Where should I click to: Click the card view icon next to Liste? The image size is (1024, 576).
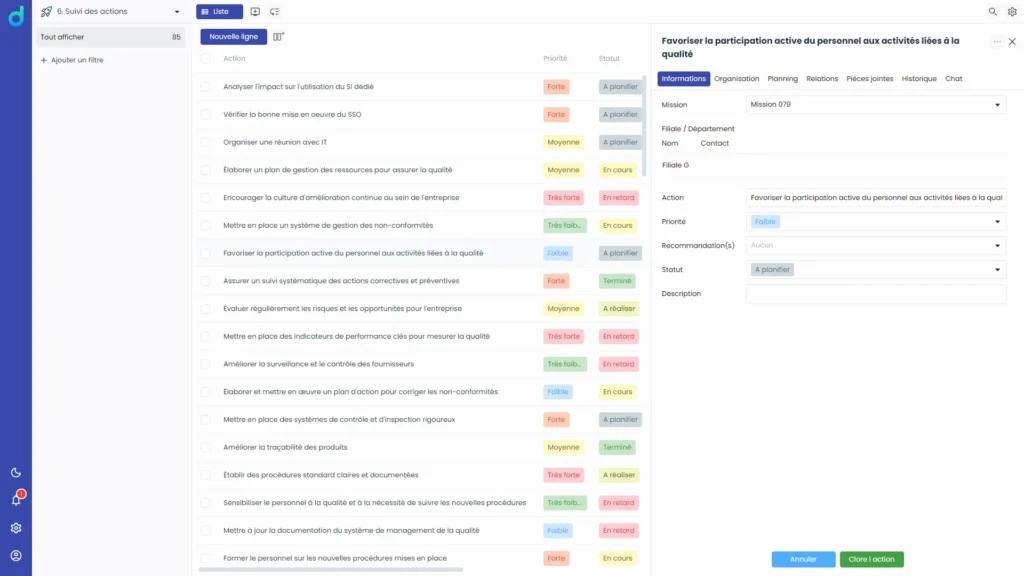point(254,11)
